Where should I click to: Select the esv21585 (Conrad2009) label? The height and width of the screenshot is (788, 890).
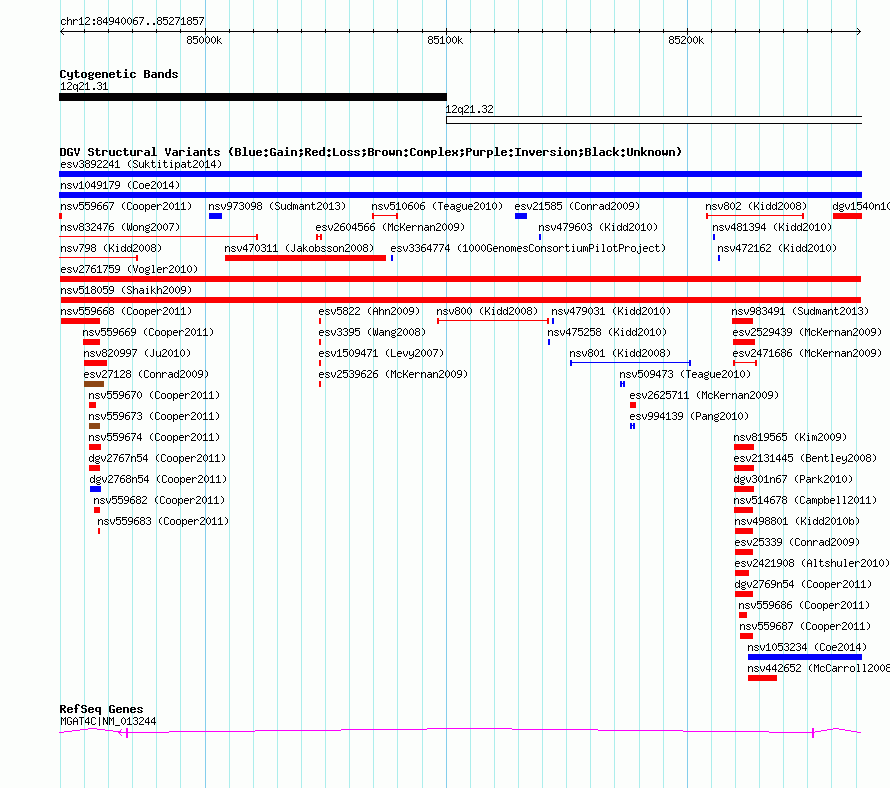point(577,206)
